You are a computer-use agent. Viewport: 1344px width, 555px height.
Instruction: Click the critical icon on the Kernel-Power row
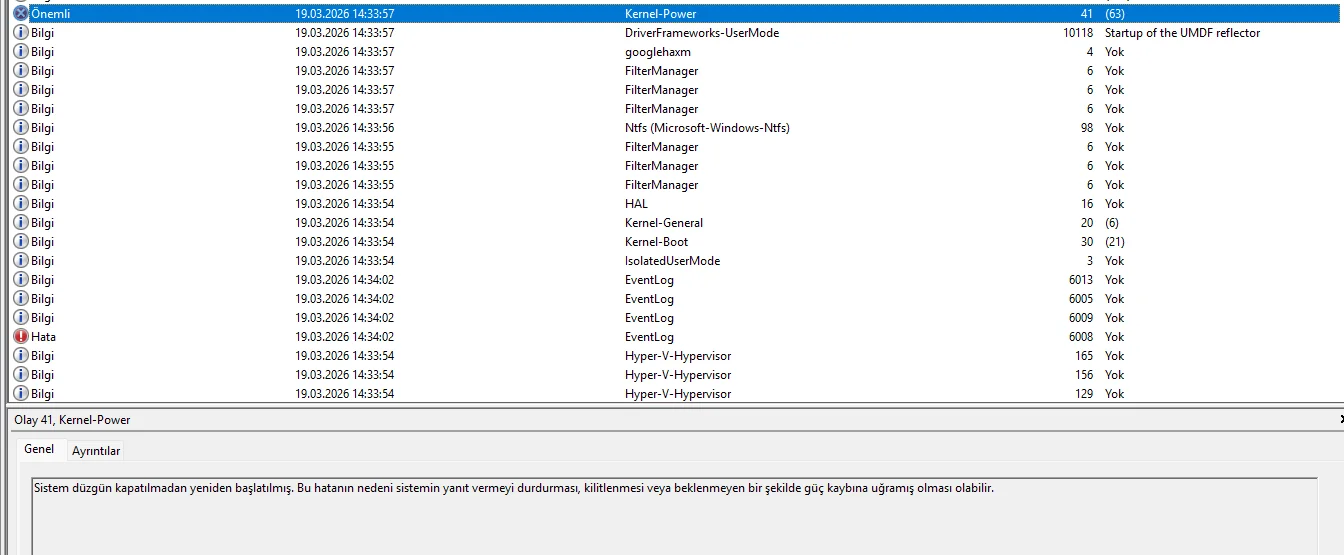pos(21,14)
